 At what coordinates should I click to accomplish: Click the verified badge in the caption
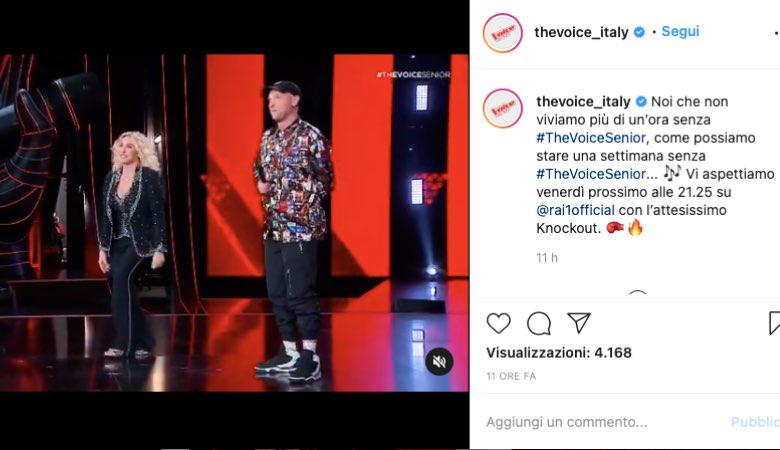point(642,101)
